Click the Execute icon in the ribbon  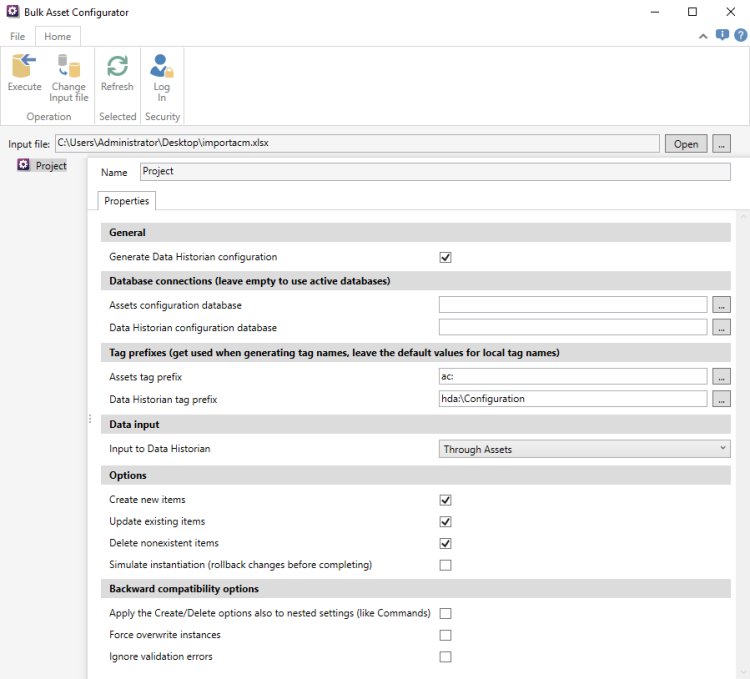coord(24,73)
